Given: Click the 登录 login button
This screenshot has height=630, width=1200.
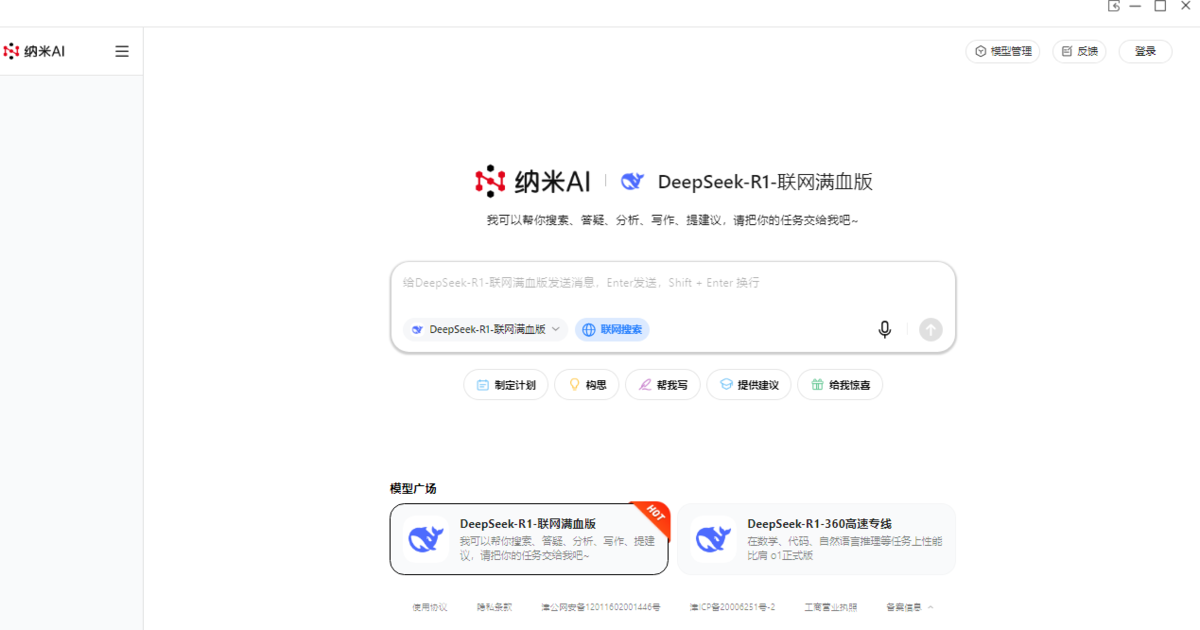Looking at the screenshot, I should pyautogui.click(x=1145, y=51).
